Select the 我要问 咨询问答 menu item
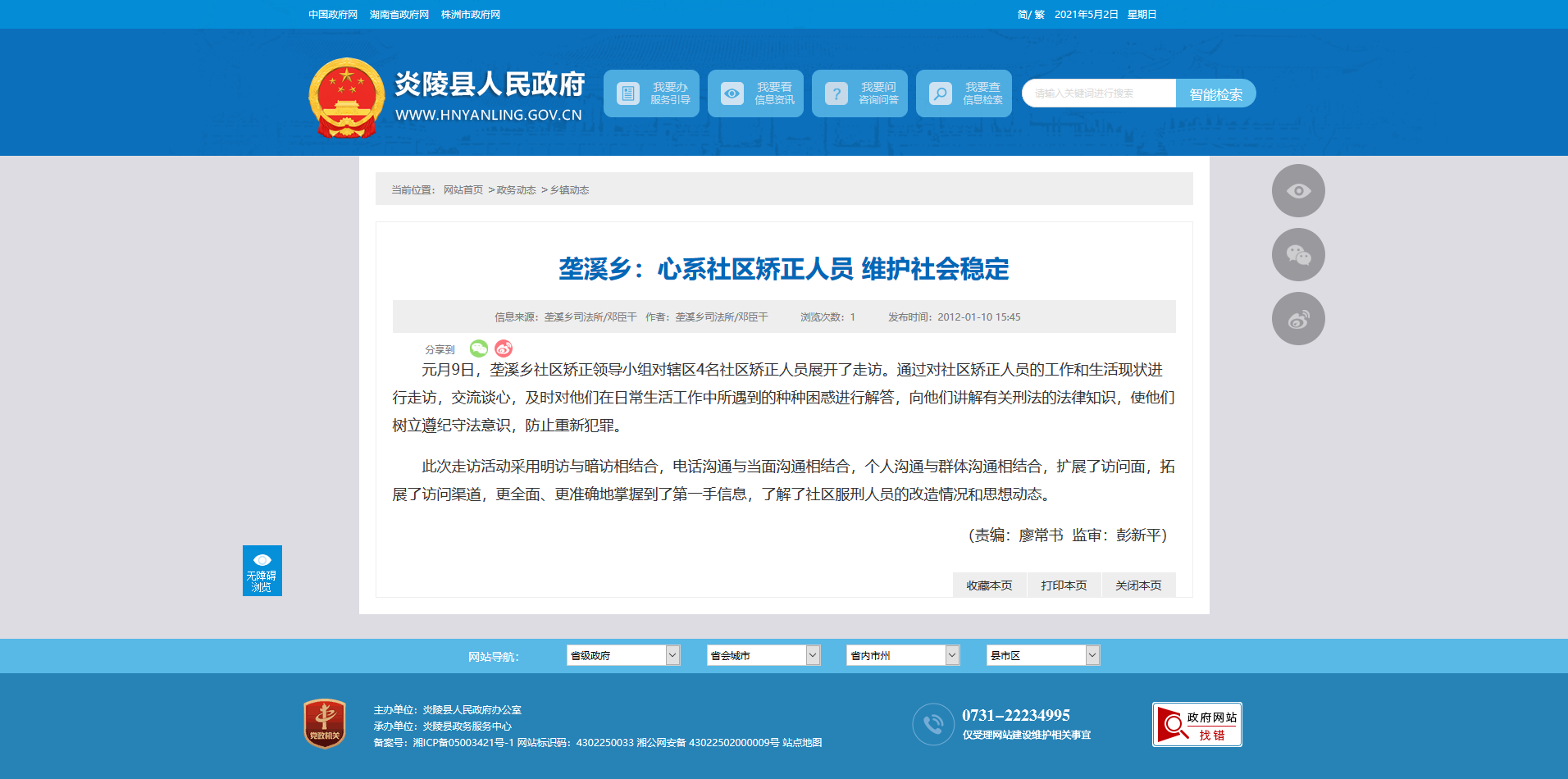The image size is (1568, 779). tap(859, 93)
